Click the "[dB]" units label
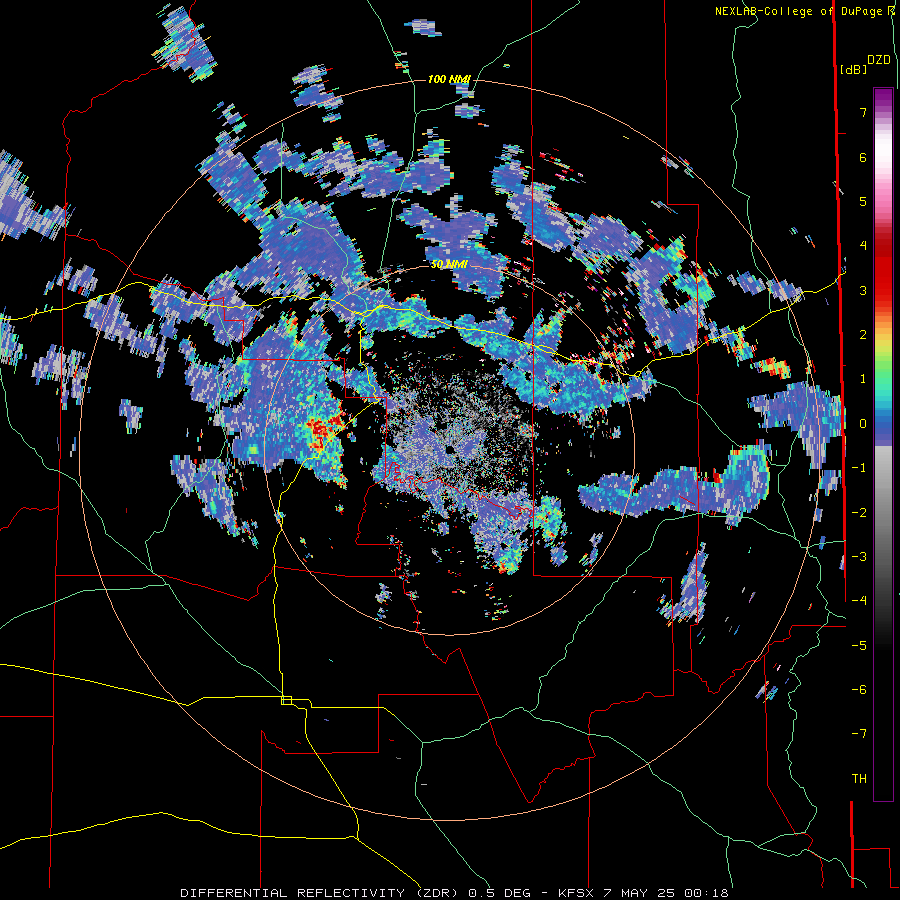Image resolution: width=900 pixels, height=900 pixels. click(852, 69)
